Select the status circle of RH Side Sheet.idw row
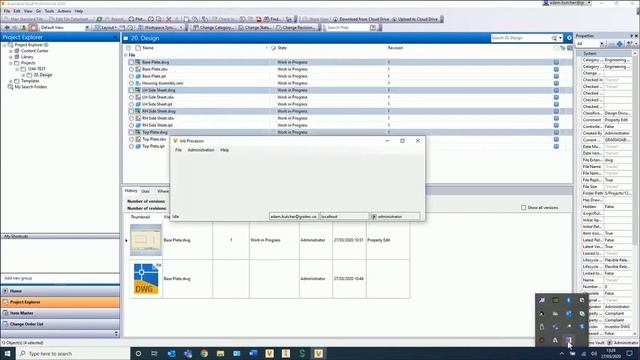This screenshot has width=640, height=360. 131,118
